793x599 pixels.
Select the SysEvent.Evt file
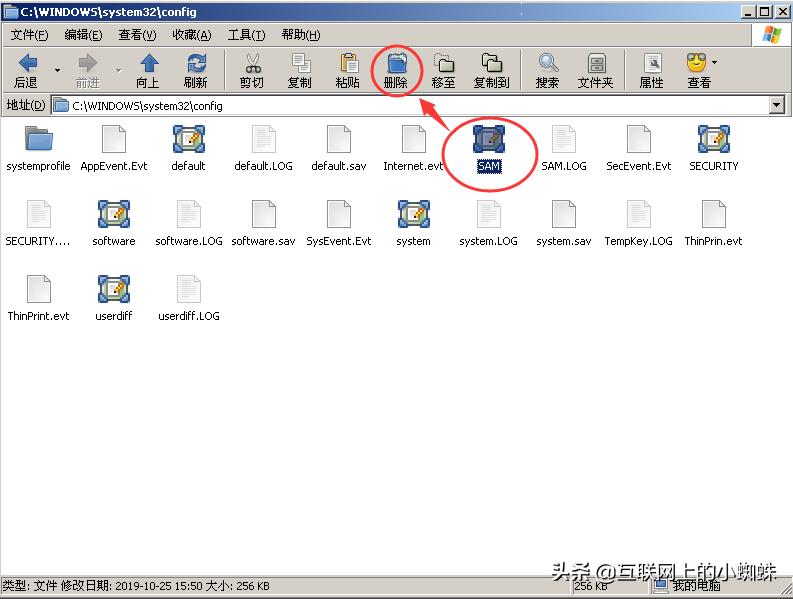click(339, 224)
